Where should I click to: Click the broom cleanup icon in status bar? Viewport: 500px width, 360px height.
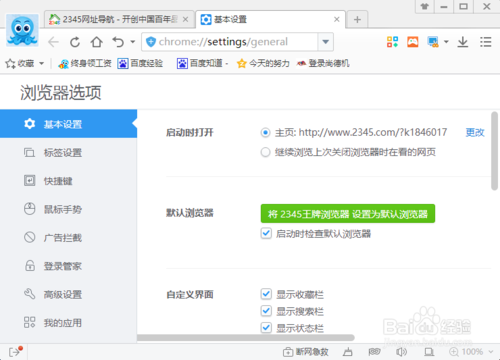[348, 352]
